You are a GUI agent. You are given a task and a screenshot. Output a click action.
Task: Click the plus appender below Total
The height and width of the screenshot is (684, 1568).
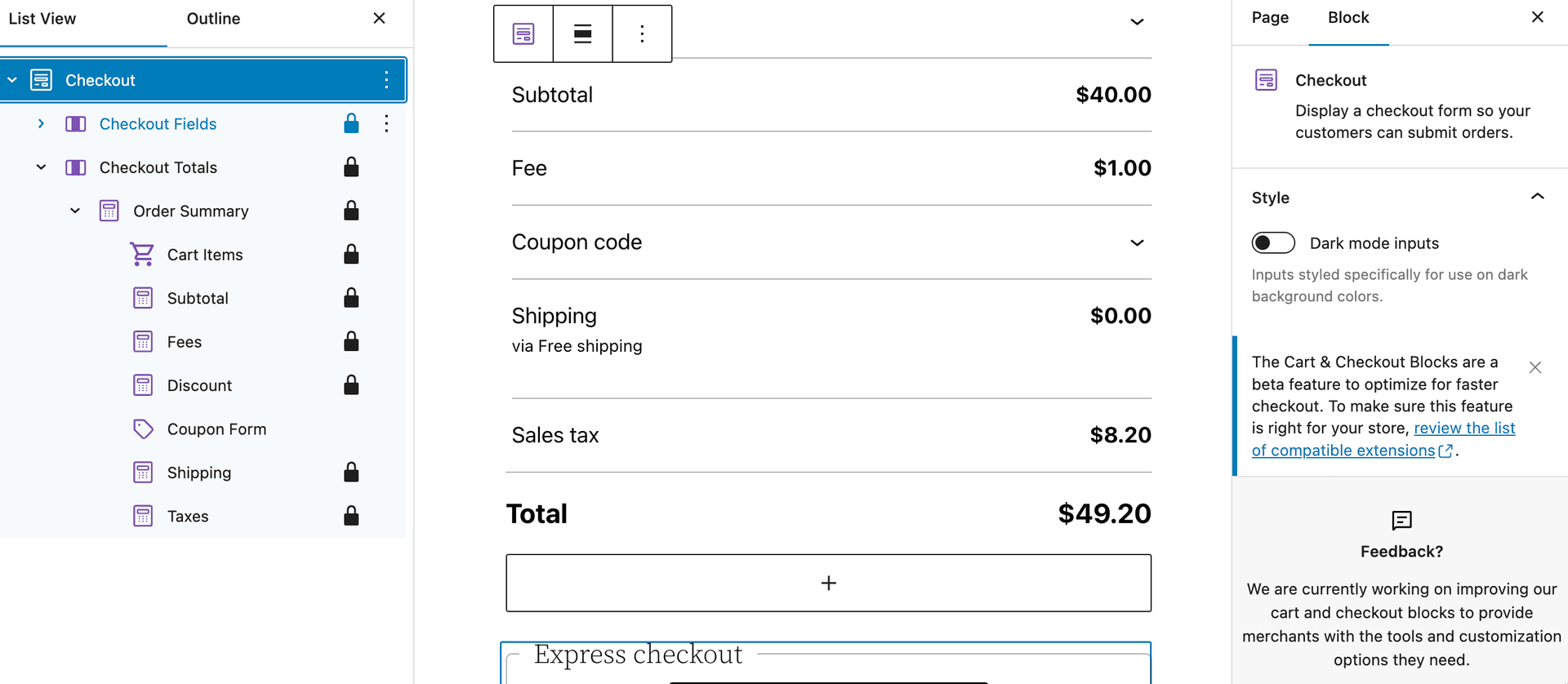click(x=828, y=582)
